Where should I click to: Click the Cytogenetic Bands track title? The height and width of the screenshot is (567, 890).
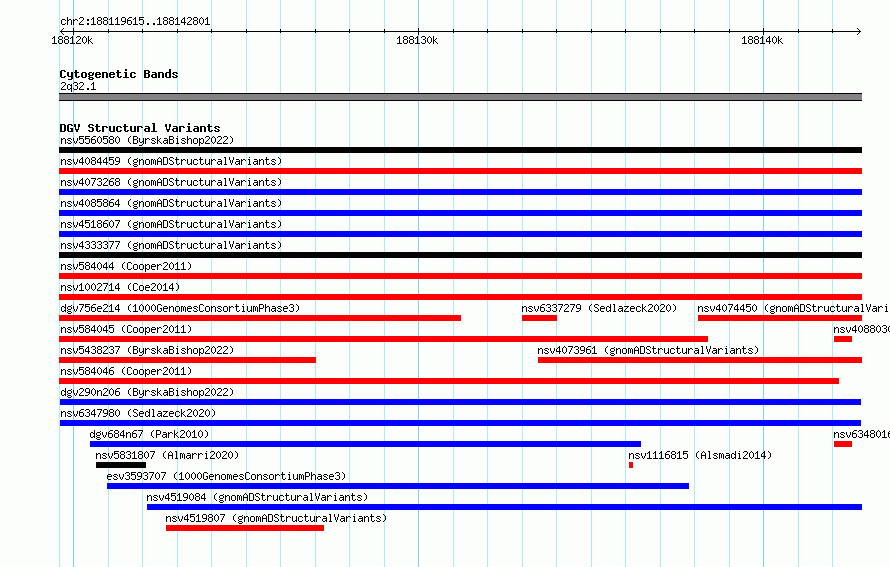coord(119,74)
